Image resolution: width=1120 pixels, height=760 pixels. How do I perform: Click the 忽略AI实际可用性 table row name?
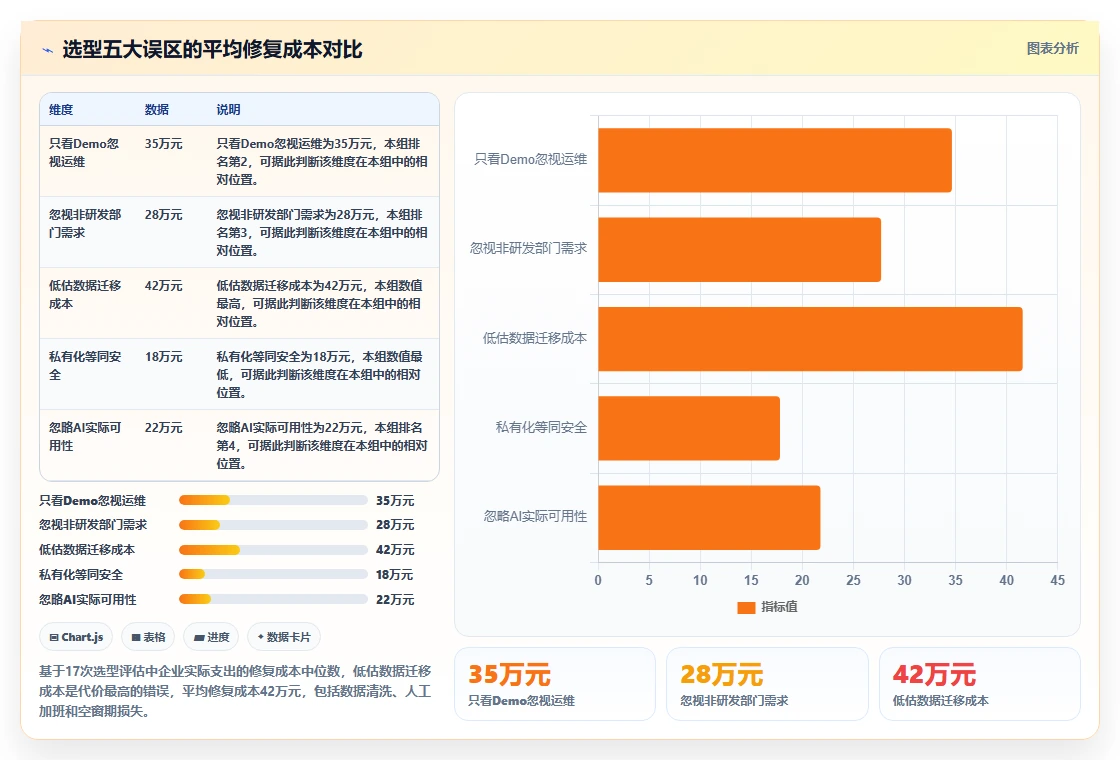coord(84,436)
